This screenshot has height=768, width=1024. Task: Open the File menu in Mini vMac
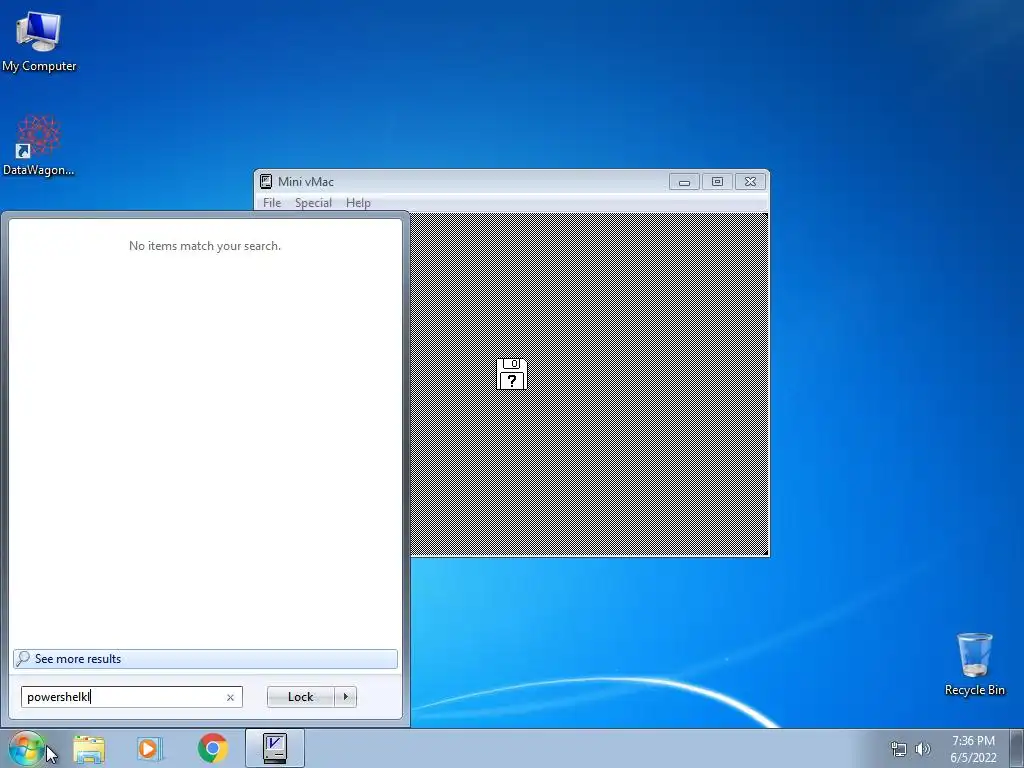coord(272,202)
